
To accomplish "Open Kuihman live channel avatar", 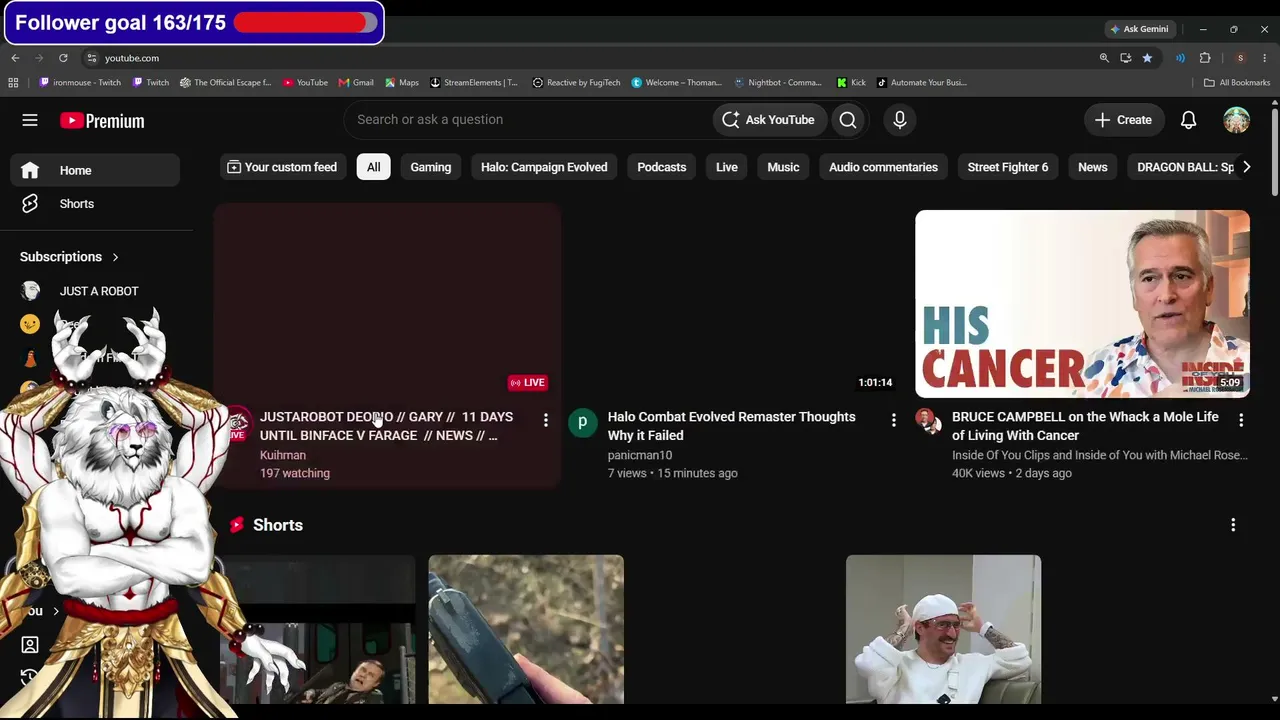I will point(237,423).
